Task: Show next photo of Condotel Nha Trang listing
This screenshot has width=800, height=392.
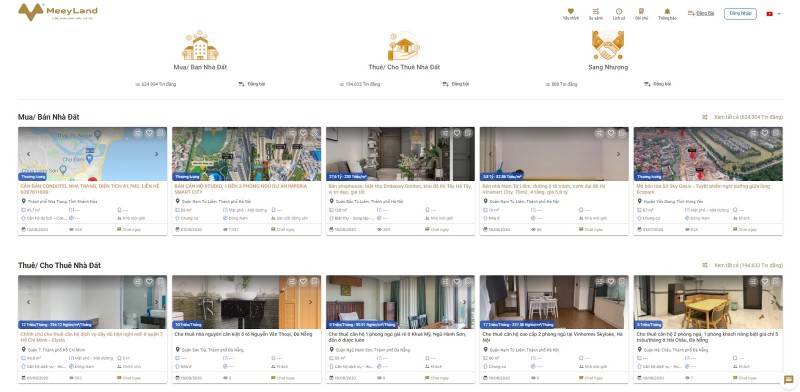Action: [157, 154]
